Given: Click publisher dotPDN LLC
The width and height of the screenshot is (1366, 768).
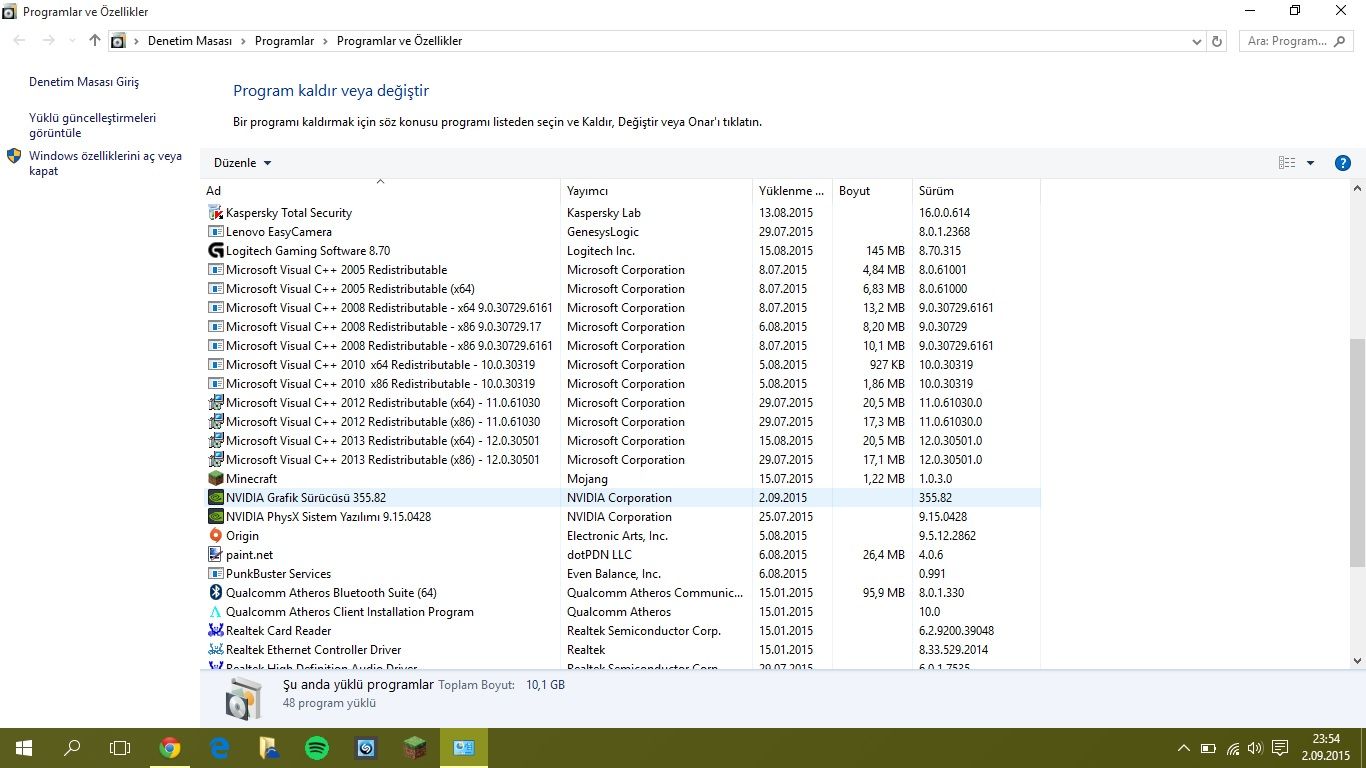Looking at the screenshot, I should tap(599, 555).
